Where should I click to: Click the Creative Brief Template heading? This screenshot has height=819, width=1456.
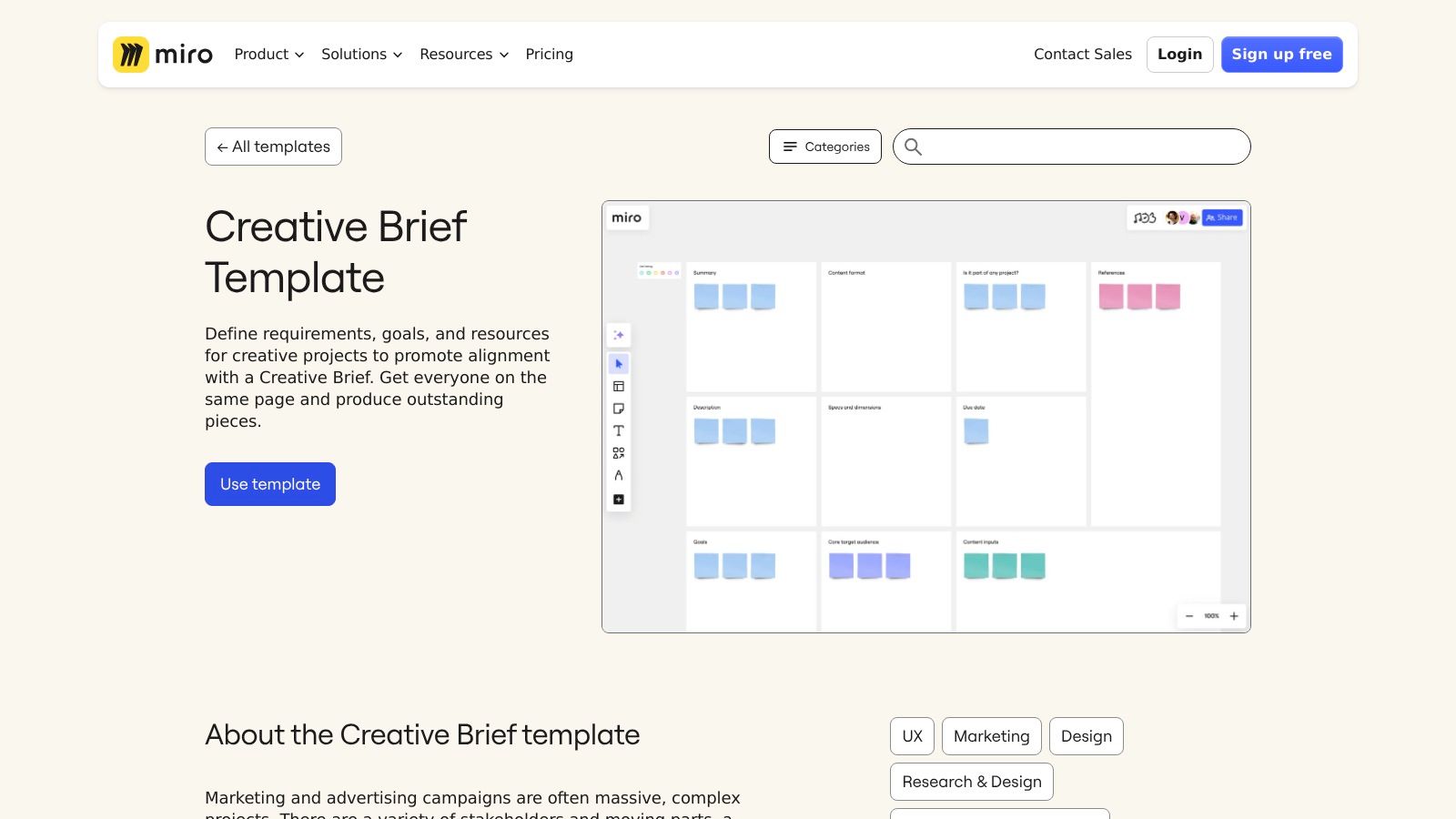coord(336,252)
